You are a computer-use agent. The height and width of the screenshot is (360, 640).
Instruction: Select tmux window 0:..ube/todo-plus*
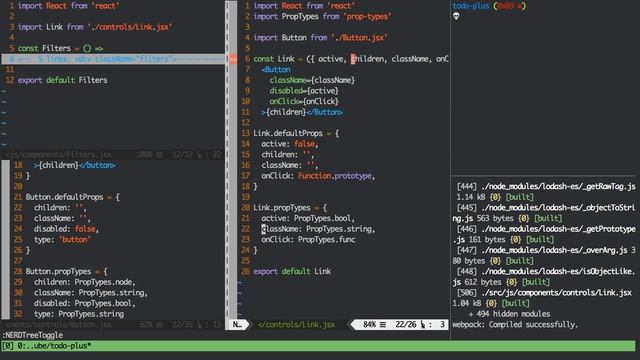tap(54, 346)
